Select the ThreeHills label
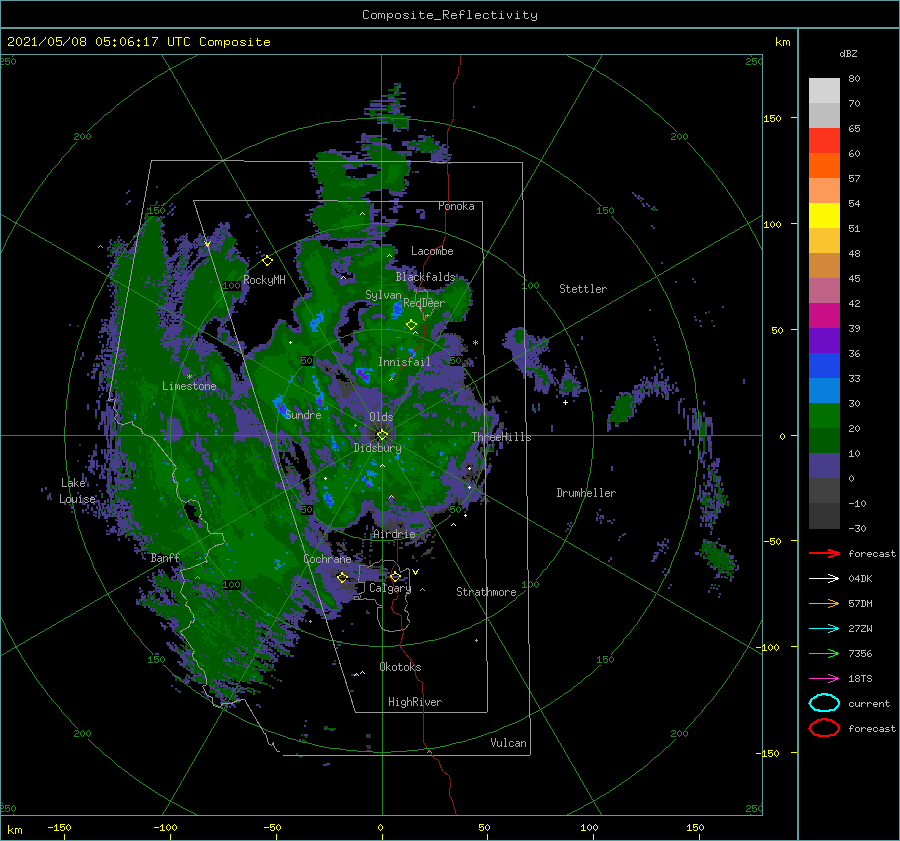 click(501, 437)
